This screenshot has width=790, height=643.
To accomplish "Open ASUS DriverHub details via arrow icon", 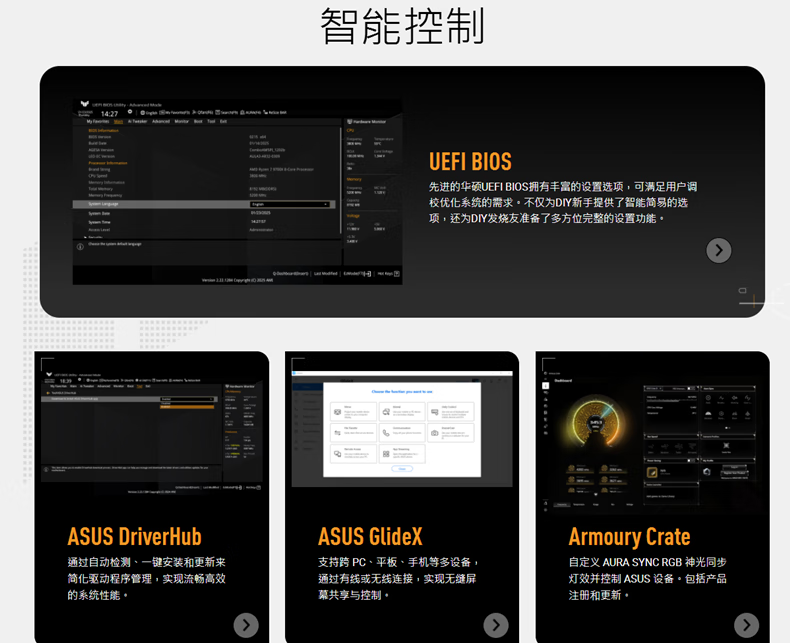I will tap(246, 625).
